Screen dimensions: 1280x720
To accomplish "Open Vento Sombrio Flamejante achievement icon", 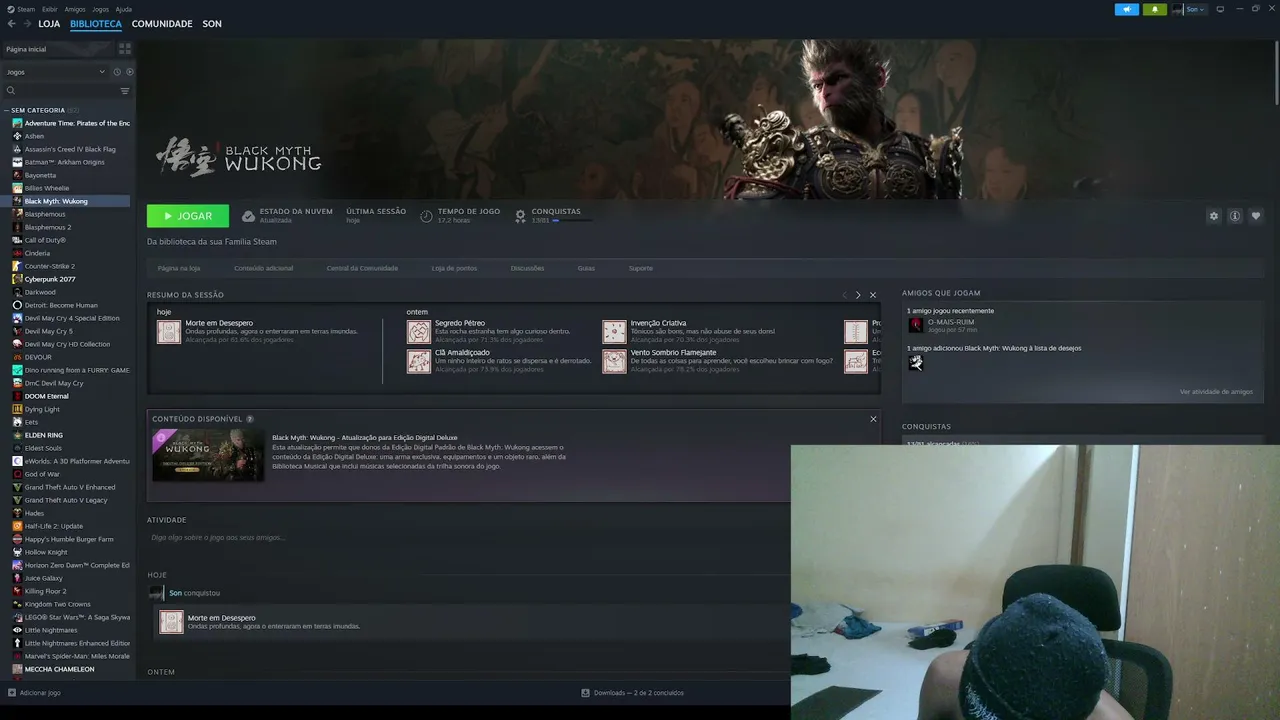I will coord(614,361).
